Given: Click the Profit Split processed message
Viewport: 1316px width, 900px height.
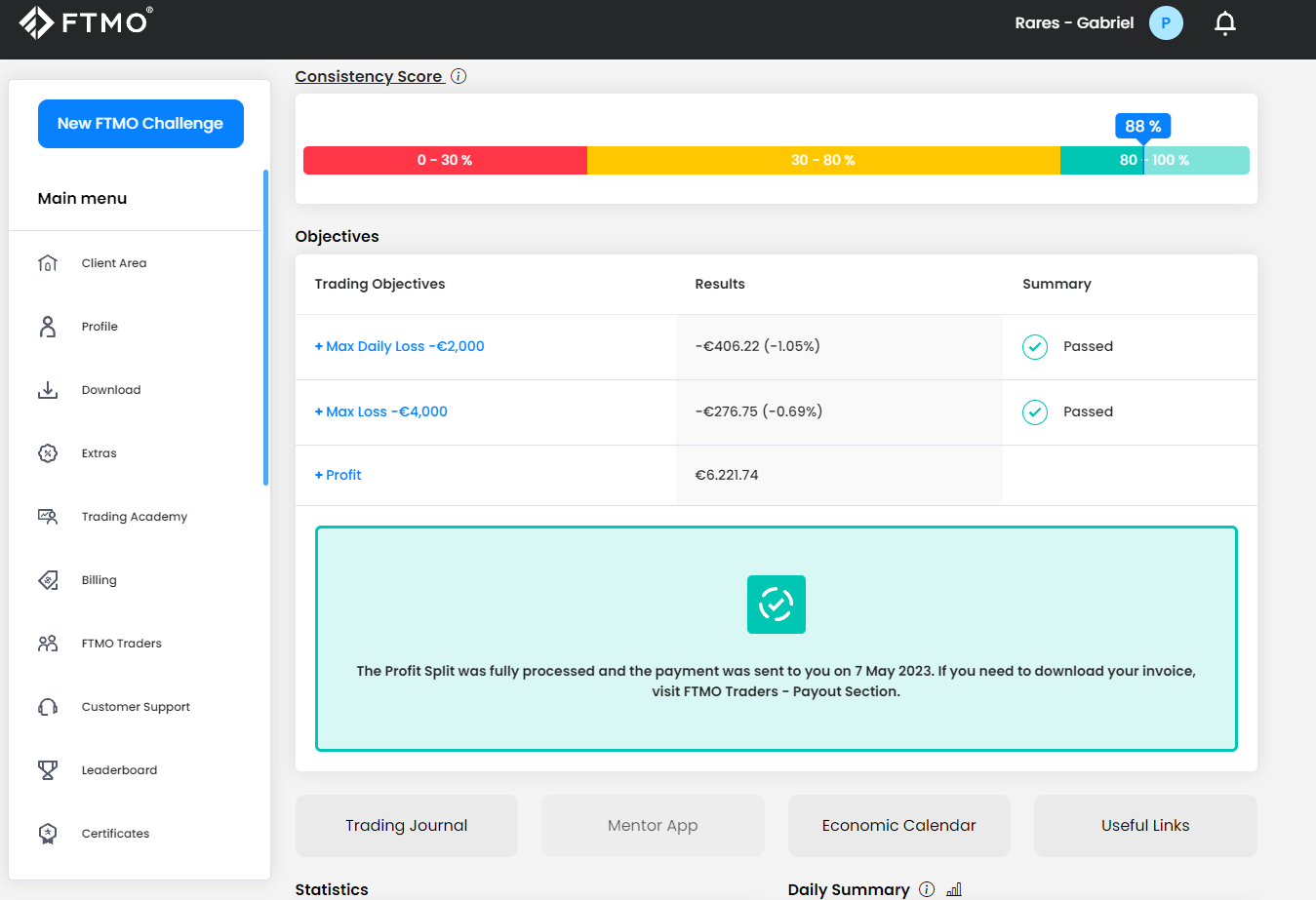Looking at the screenshot, I should point(777,682).
